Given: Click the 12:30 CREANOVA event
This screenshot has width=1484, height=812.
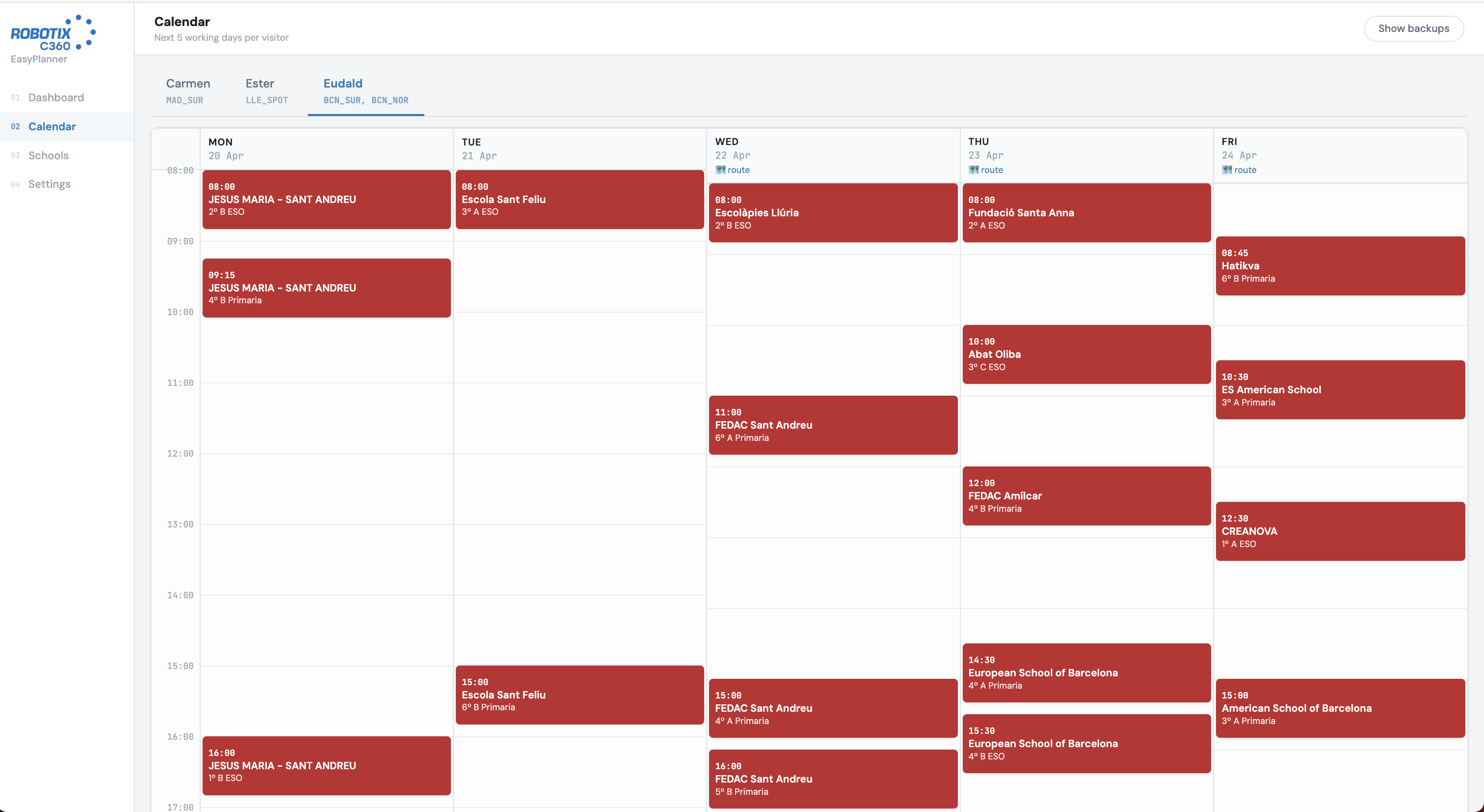Looking at the screenshot, I should 1340,530.
